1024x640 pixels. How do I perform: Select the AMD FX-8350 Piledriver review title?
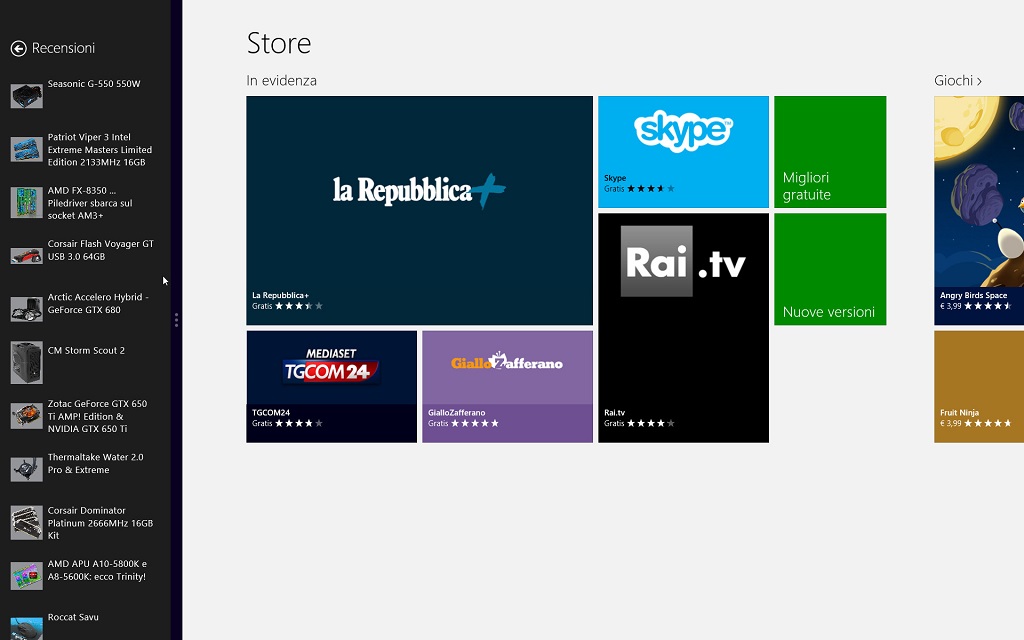click(90, 203)
